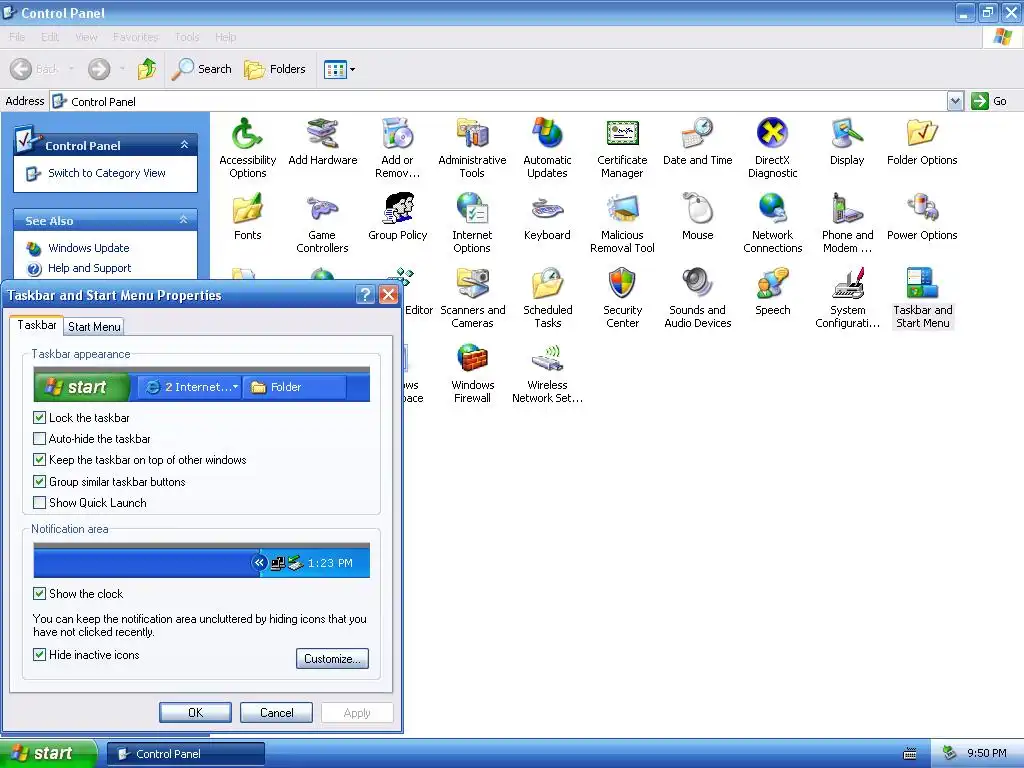Image resolution: width=1024 pixels, height=768 pixels.
Task: Click the Go button beside address bar
Action: coord(989,101)
